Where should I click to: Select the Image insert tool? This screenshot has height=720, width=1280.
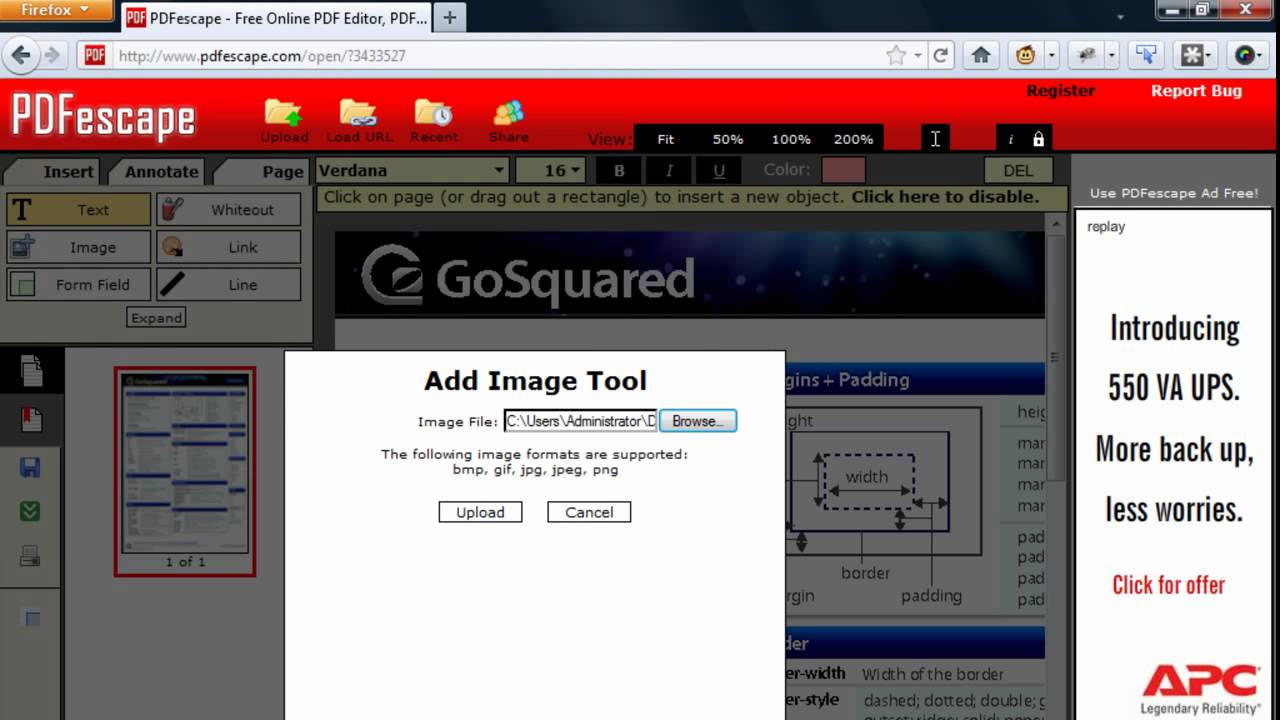tap(79, 247)
